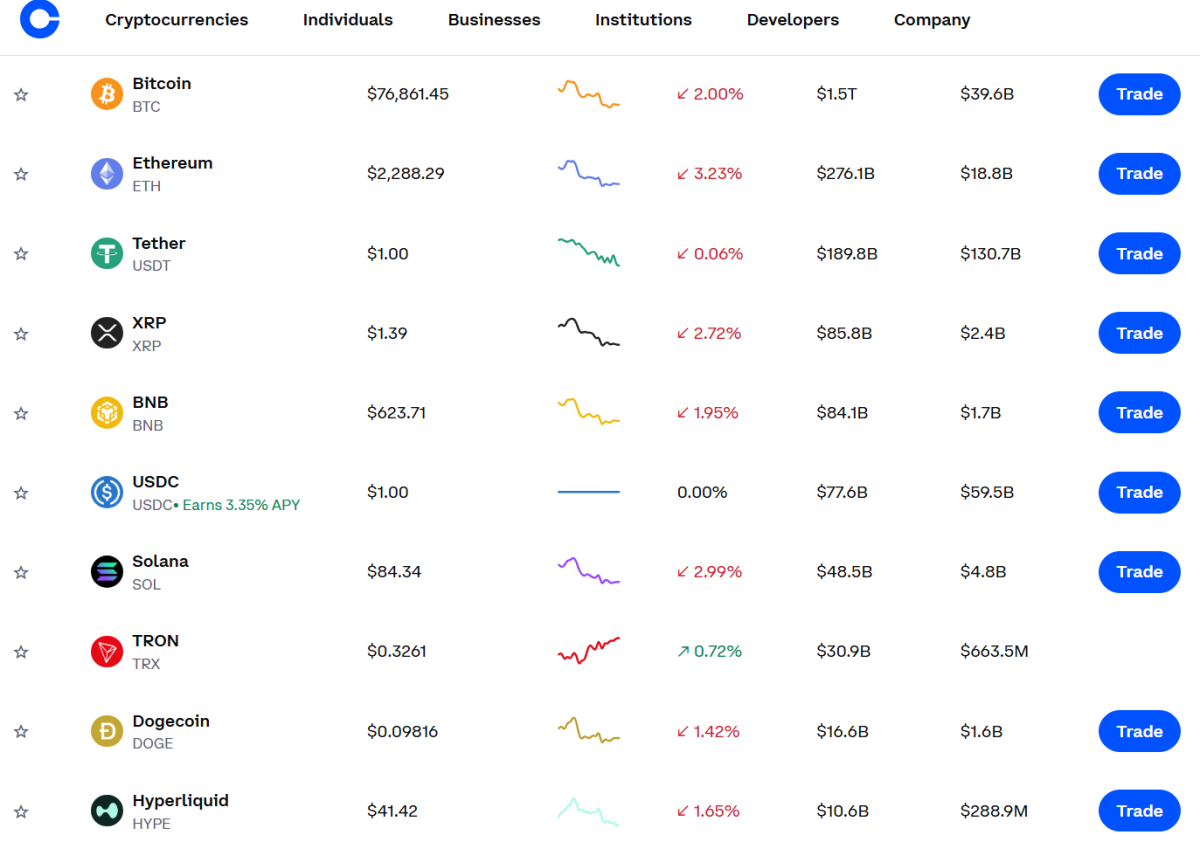1200x842 pixels.
Task: Click the Trade button for BNB
Action: pyautogui.click(x=1140, y=413)
